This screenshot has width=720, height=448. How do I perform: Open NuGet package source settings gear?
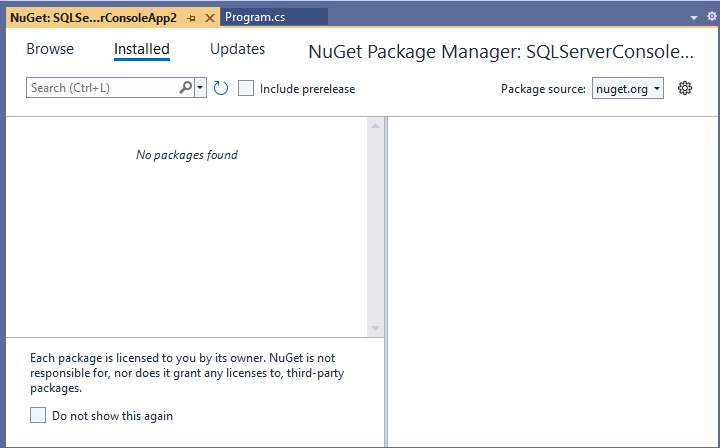coord(685,88)
